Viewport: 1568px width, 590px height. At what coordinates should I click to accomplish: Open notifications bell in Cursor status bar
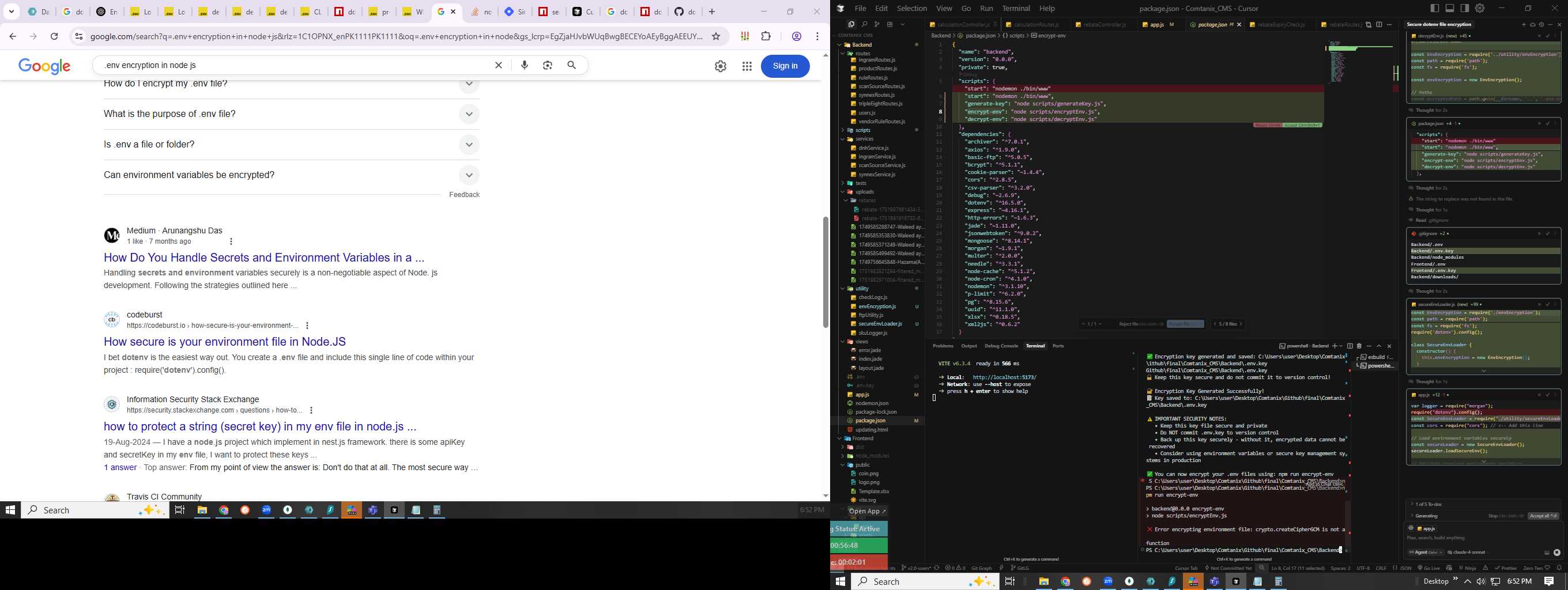pos(1559,568)
